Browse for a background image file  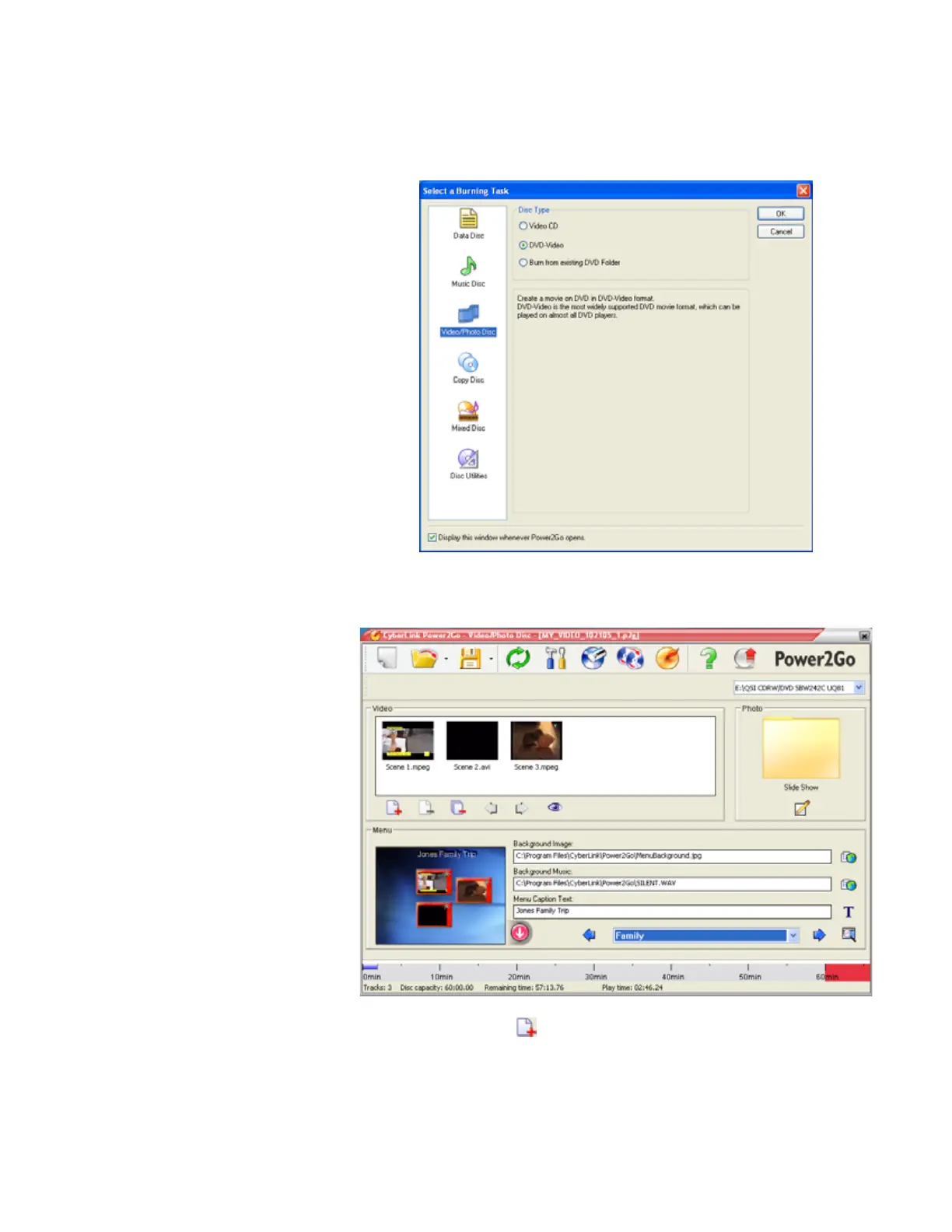pos(849,857)
